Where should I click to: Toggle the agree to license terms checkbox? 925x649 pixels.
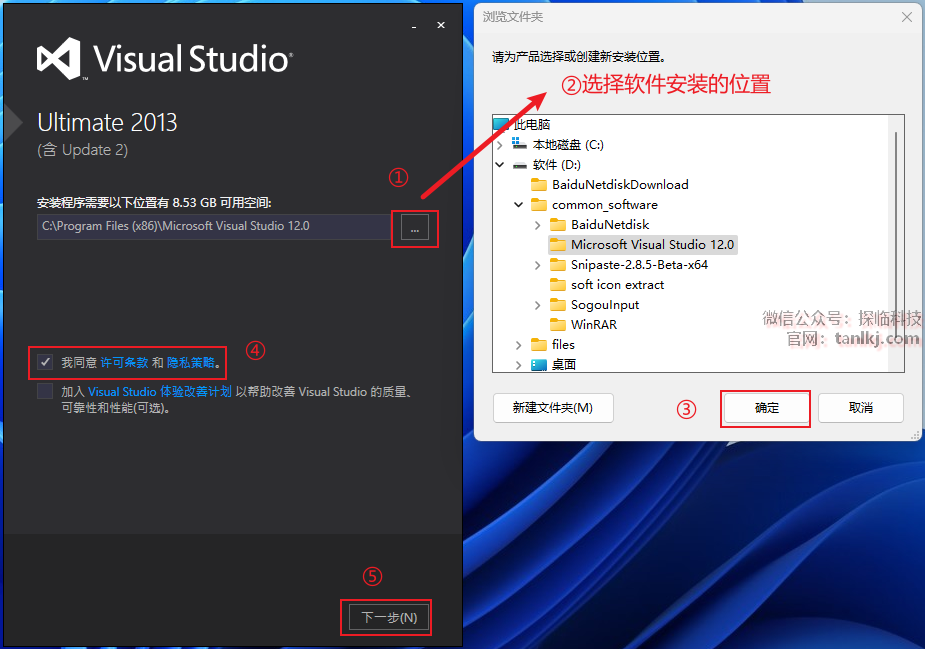coord(45,362)
